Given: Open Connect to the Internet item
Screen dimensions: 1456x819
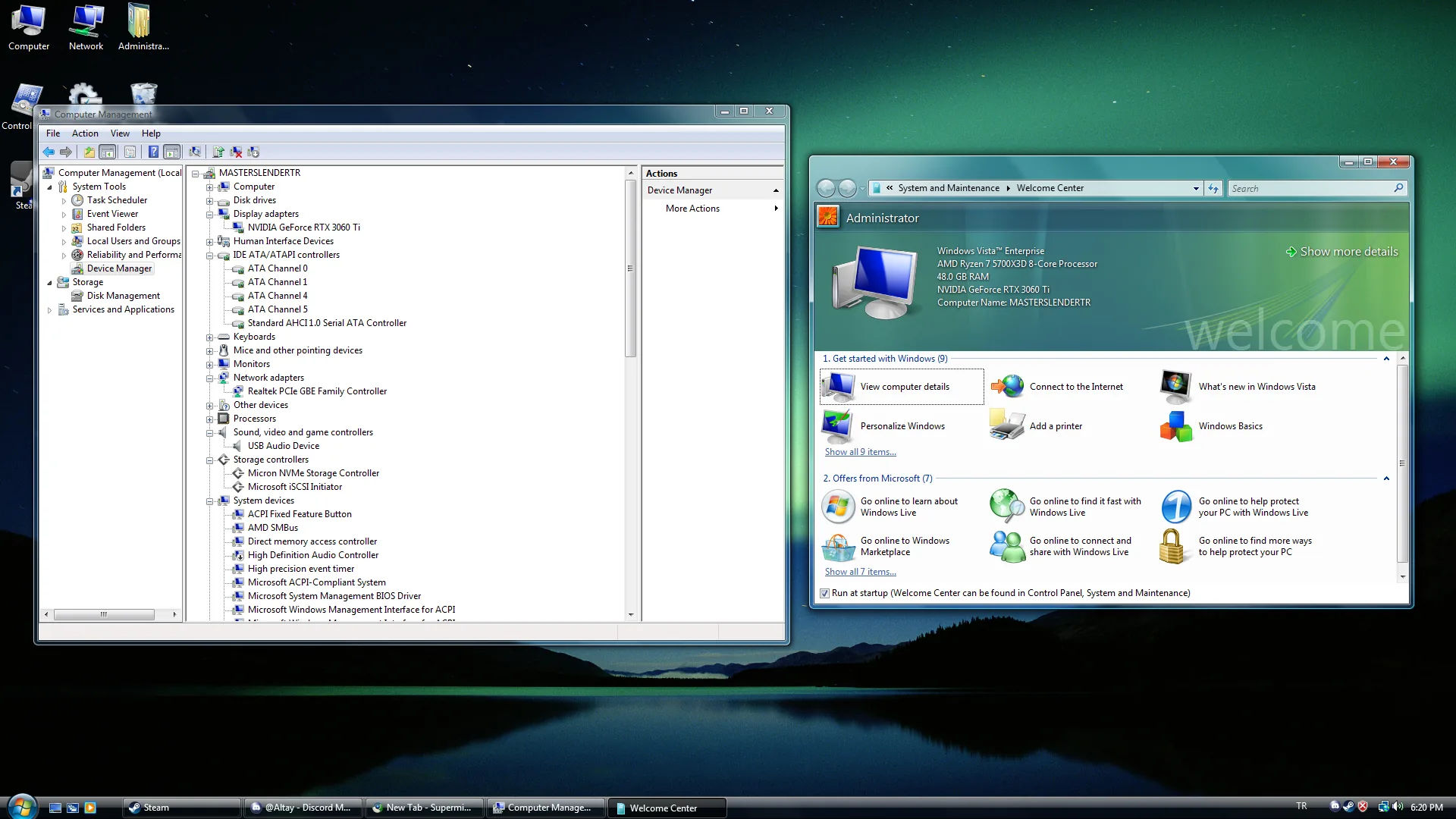Looking at the screenshot, I should coord(1057,387).
